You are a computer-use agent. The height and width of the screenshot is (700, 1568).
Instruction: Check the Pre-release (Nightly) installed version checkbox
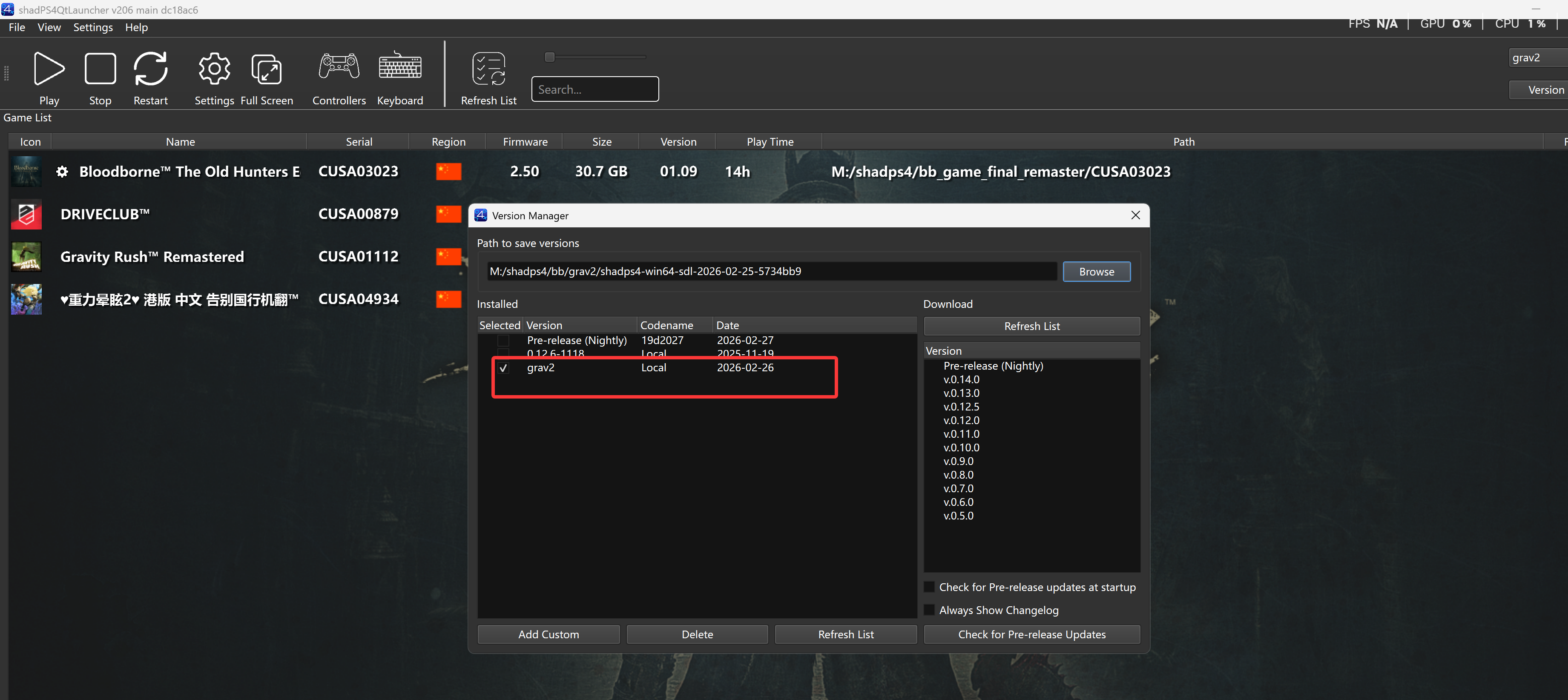pos(503,340)
